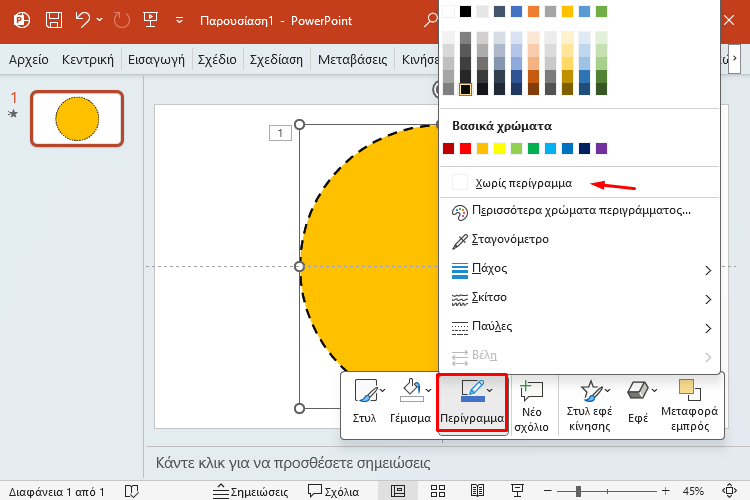Save the presentation with the disk icon

click(x=54, y=20)
